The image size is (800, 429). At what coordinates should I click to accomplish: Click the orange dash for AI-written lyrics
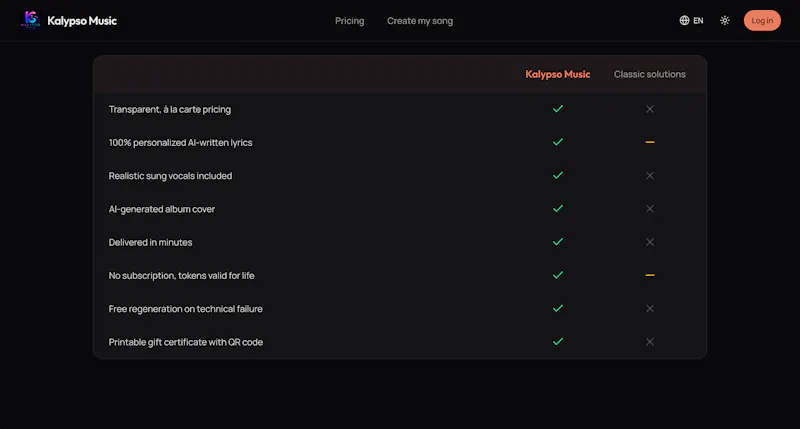pos(649,142)
